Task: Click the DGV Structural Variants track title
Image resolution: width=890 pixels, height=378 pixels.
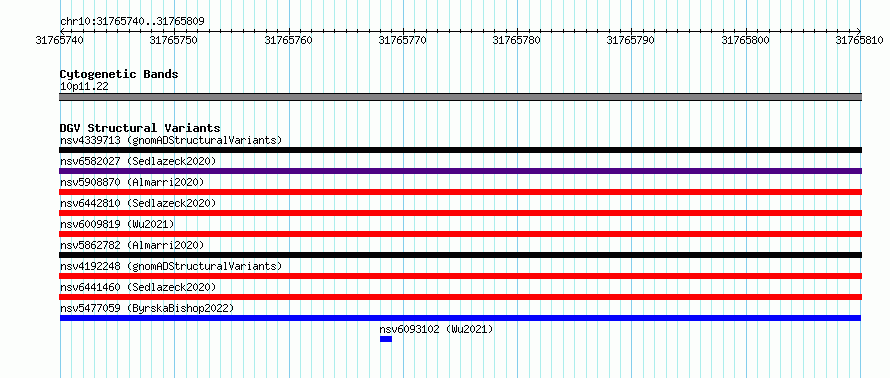Action: pyautogui.click(x=140, y=128)
